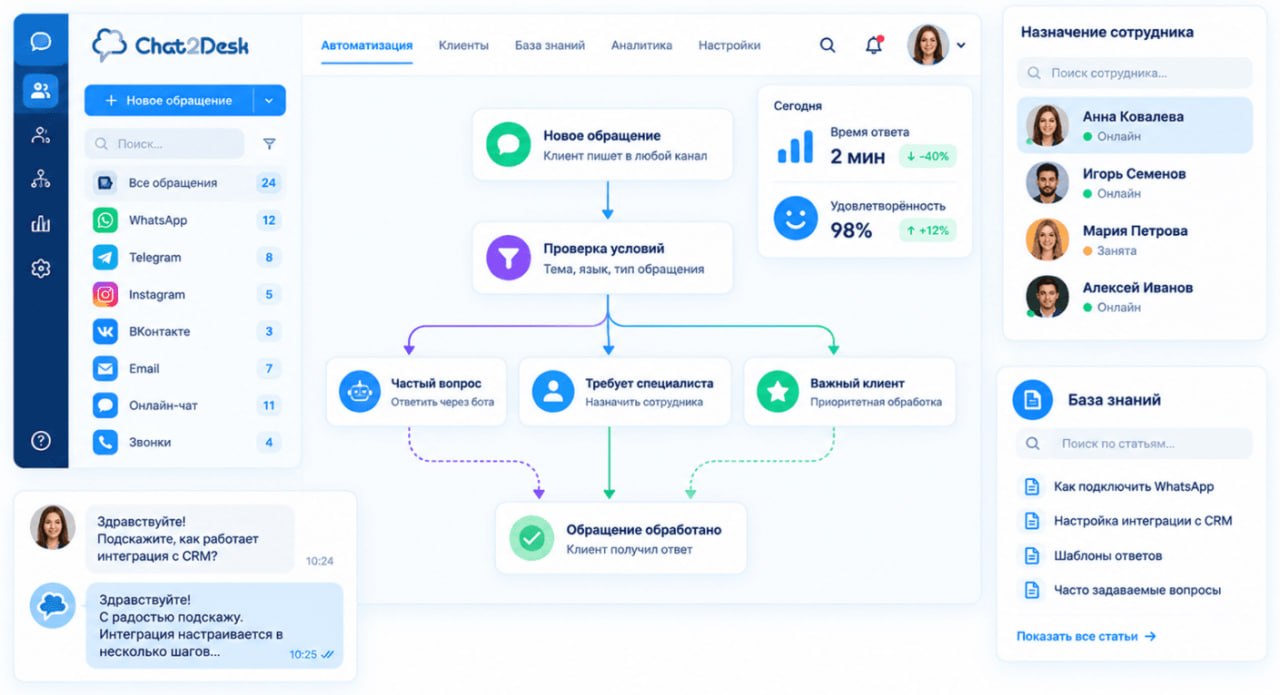Screen dimensions: 1280x695
Task: Click the Назначение сотрудника panel title
Action: coord(1107,32)
